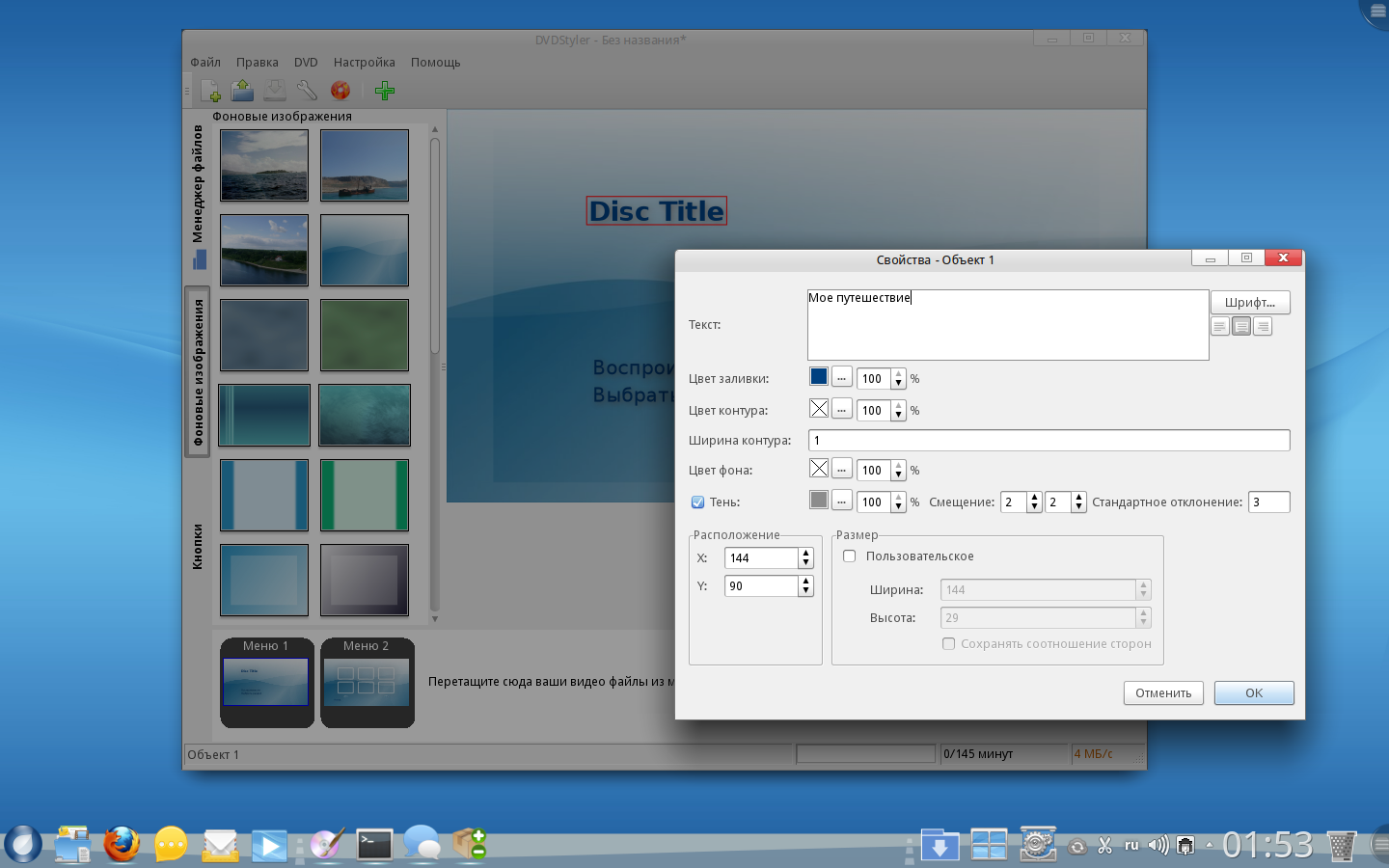This screenshot has height=868, width=1389.
Task: Open the wrench settings tool icon
Action: [x=307, y=91]
